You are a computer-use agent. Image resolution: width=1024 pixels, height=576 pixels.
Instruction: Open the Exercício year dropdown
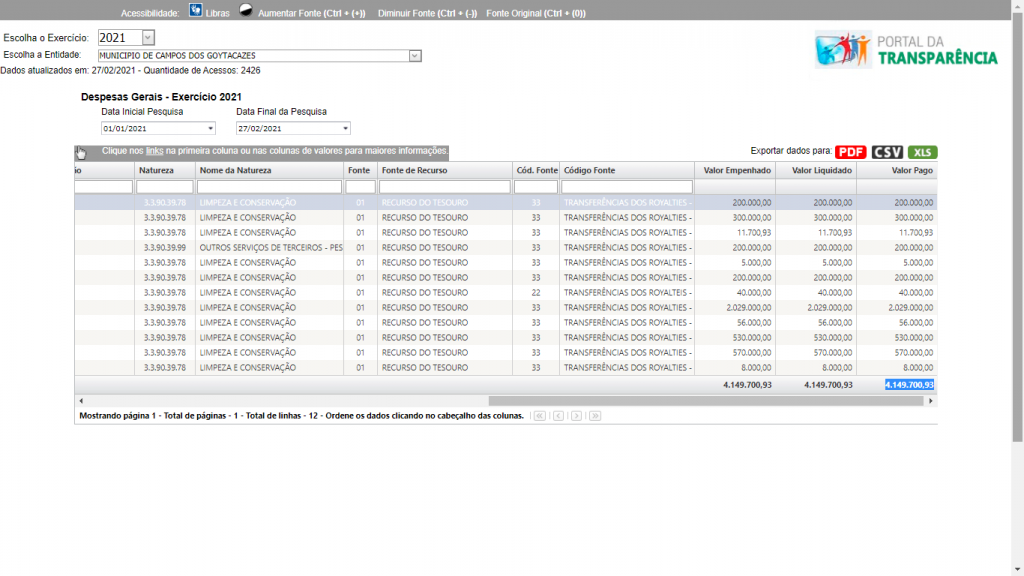(x=148, y=38)
